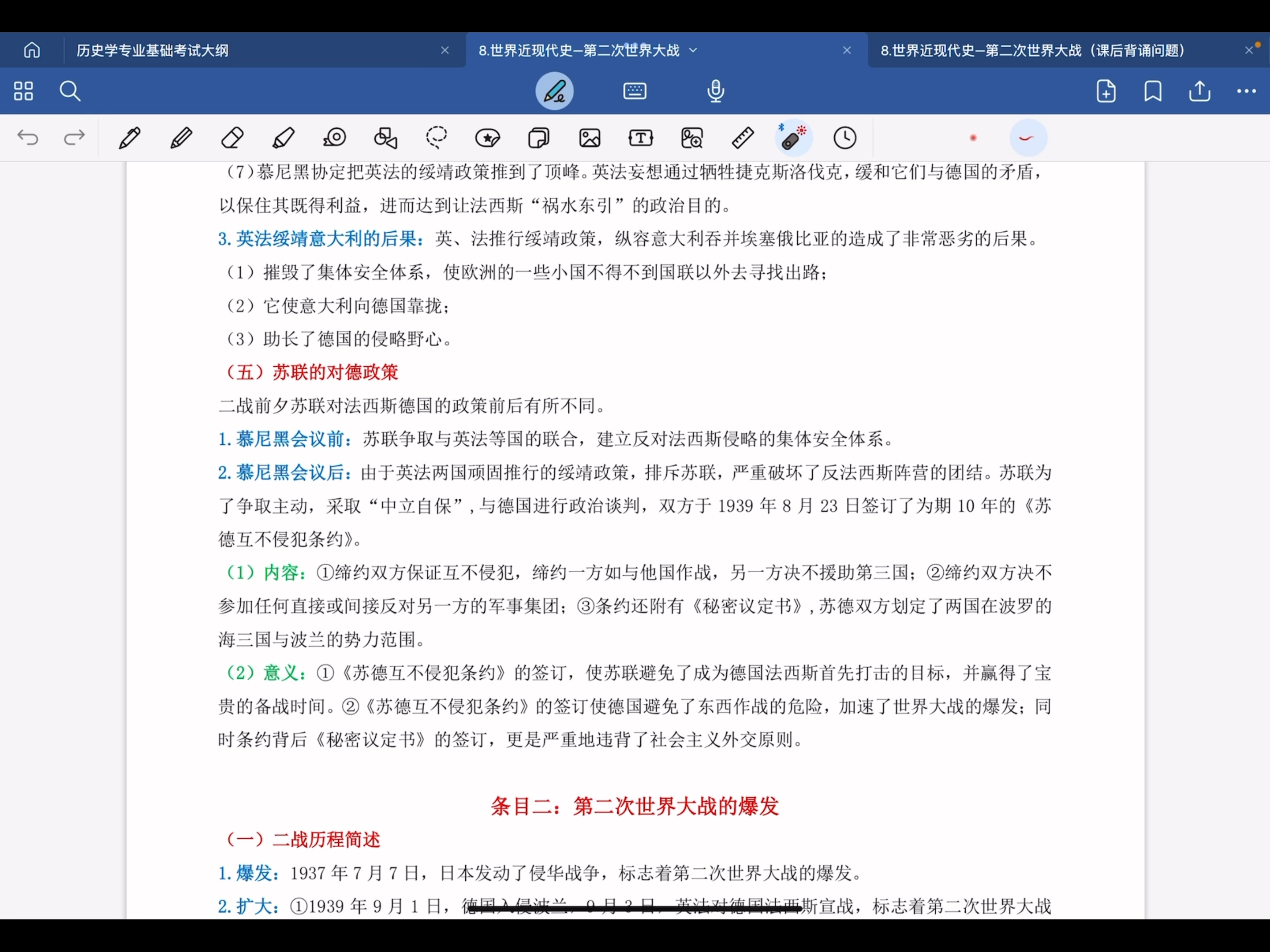Viewport: 1270px width, 952px height.
Task: Go to the home screen icon
Action: coord(32,51)
